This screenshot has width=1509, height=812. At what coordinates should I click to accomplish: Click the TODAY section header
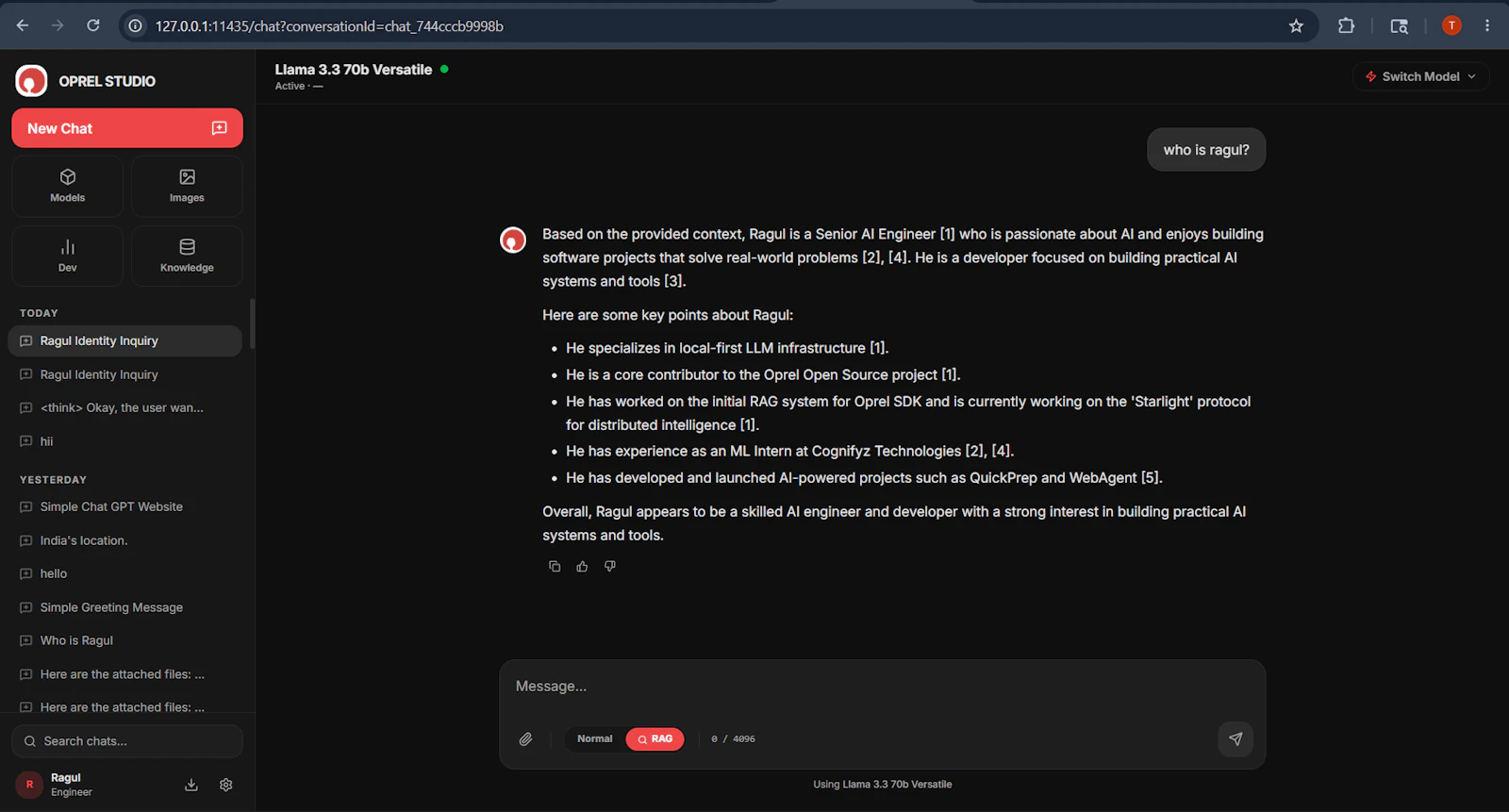39,313
